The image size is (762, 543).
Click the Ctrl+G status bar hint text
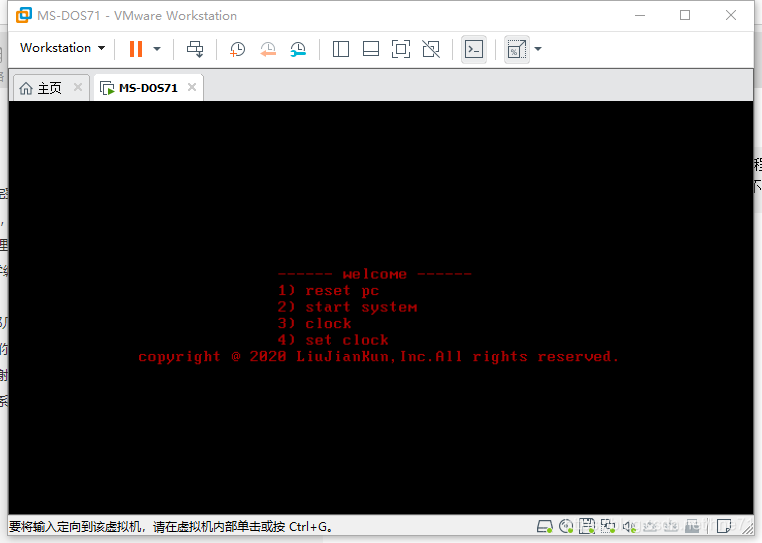171,526
